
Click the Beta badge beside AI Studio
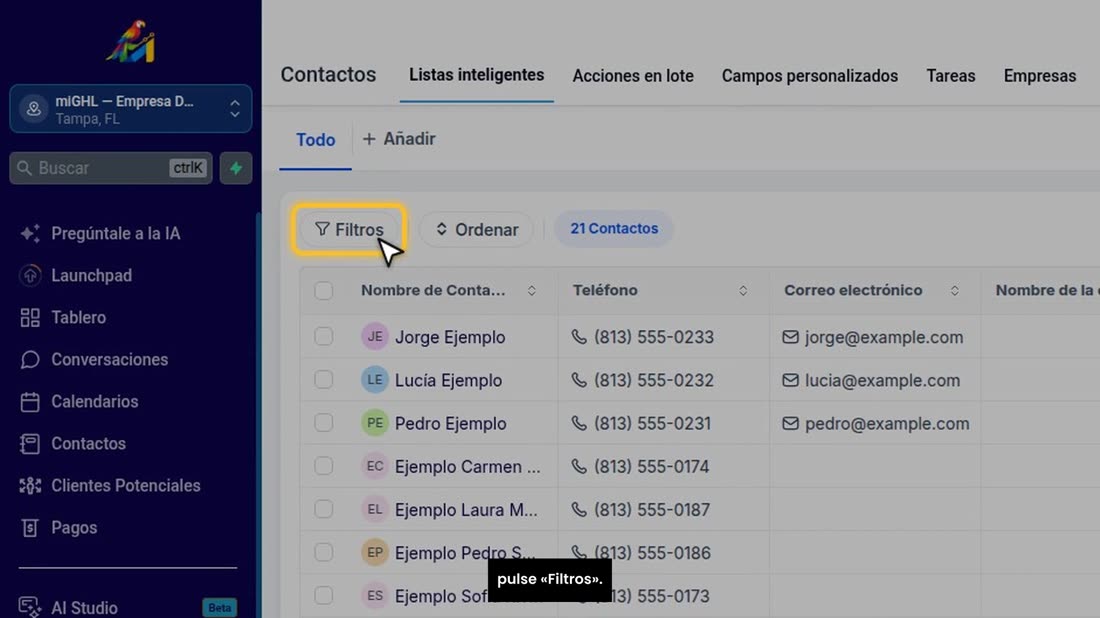[220, 607]
